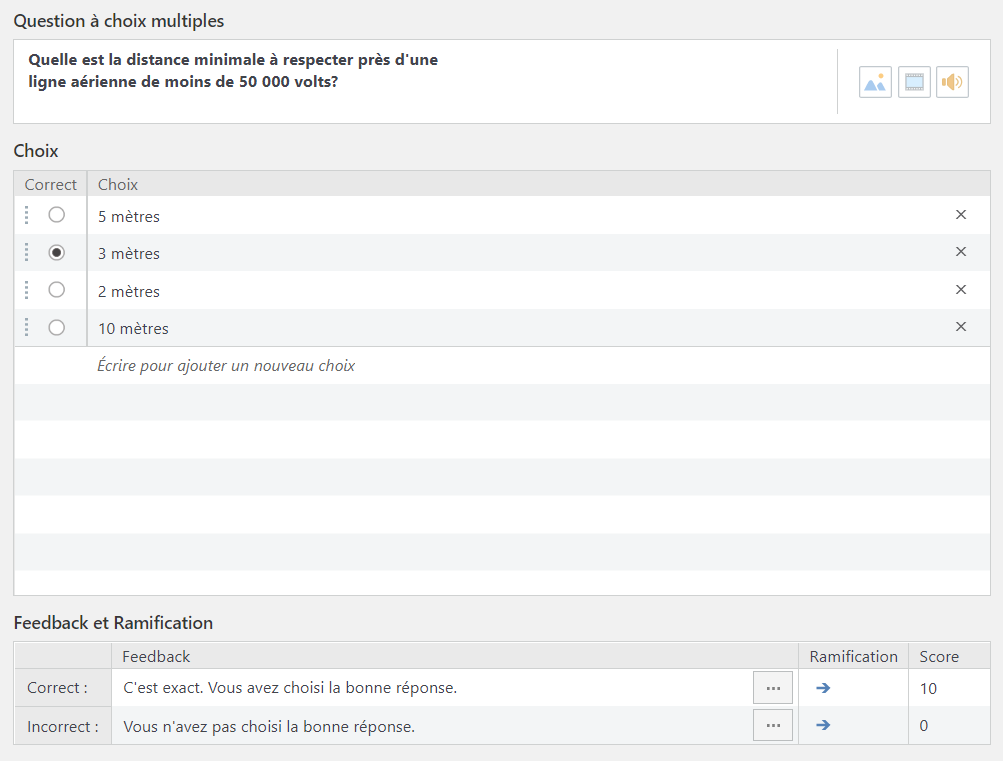Screen dimensions: 1003x761
Task: Remove the '3 mètres' choice
Action: [x=961, y=252]
